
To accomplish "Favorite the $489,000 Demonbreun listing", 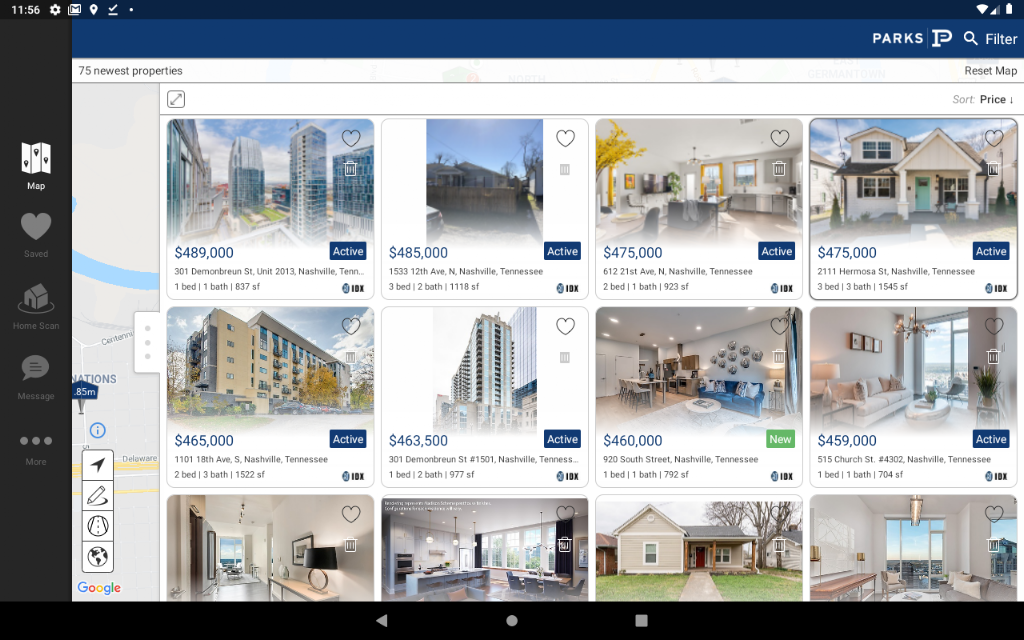I will click(351, 138).
